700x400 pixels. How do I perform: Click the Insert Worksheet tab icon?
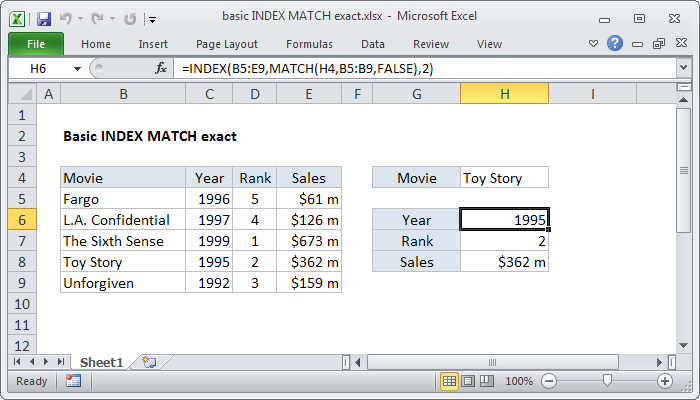pos(149,361)
